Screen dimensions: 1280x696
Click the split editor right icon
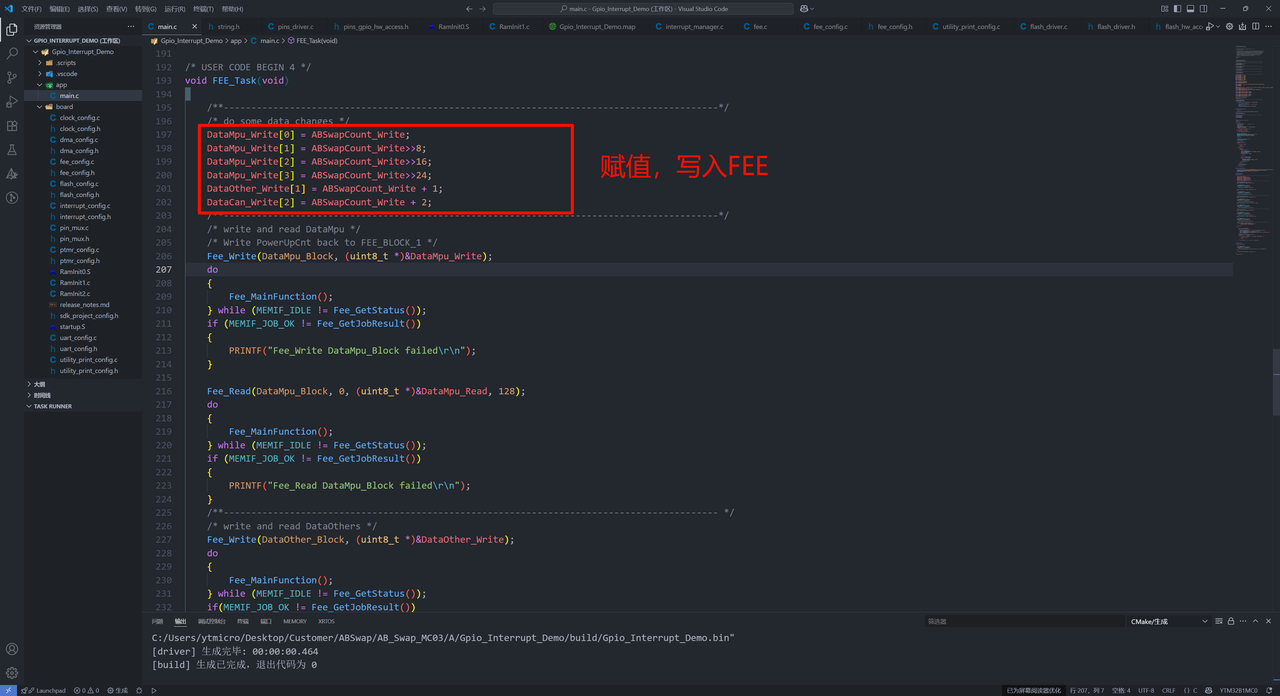(x=1257, y=27)
